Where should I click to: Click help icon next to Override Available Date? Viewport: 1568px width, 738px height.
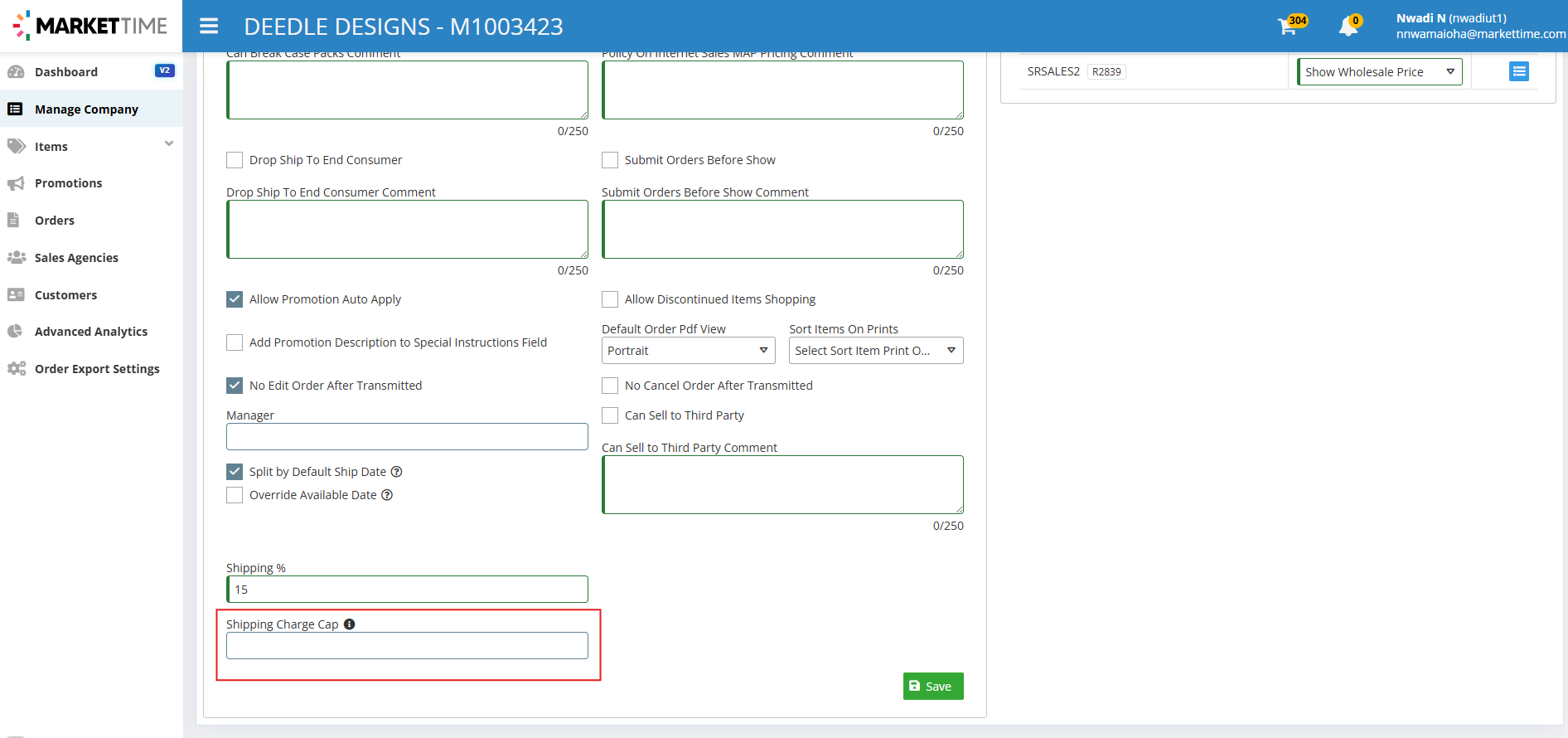[387, 495]
